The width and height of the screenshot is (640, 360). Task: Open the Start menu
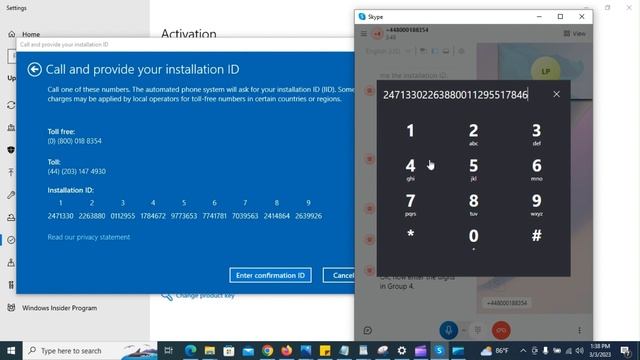coord(11,351)
